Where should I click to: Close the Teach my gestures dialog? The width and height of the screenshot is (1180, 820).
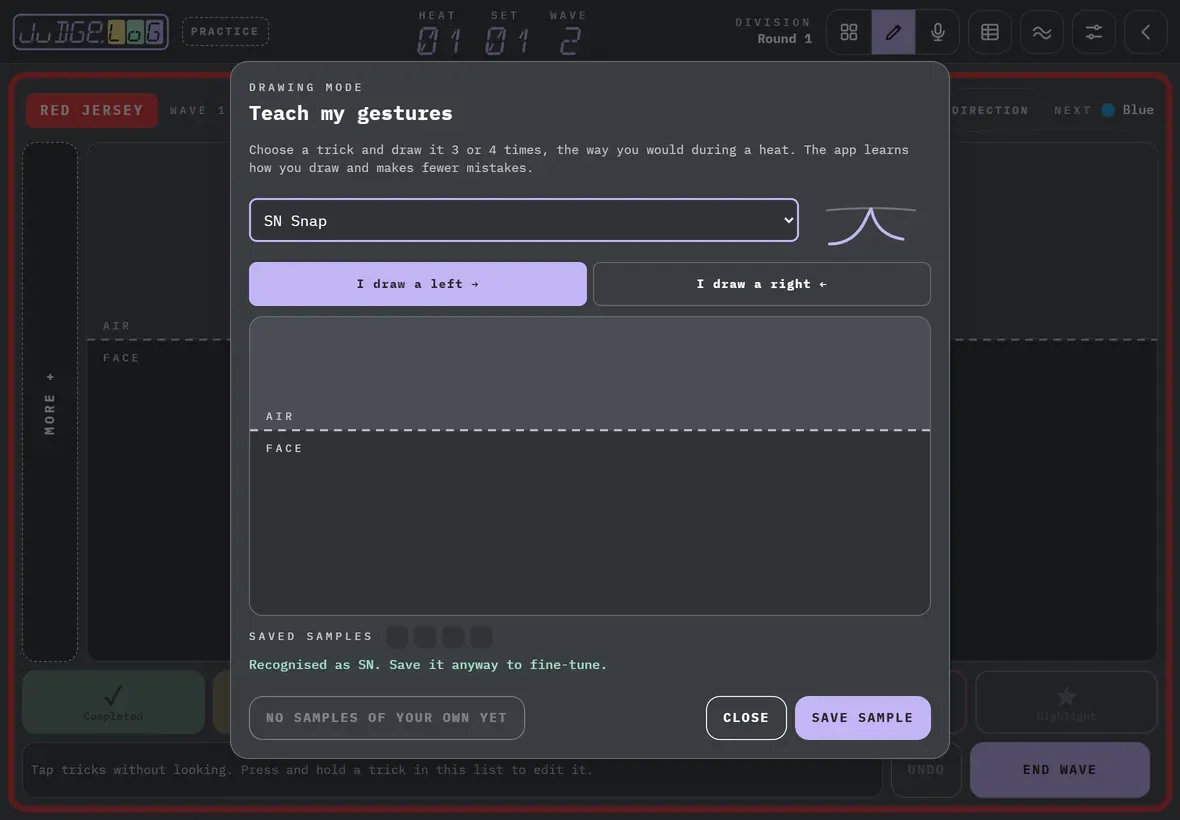click(x=746, y=718)
